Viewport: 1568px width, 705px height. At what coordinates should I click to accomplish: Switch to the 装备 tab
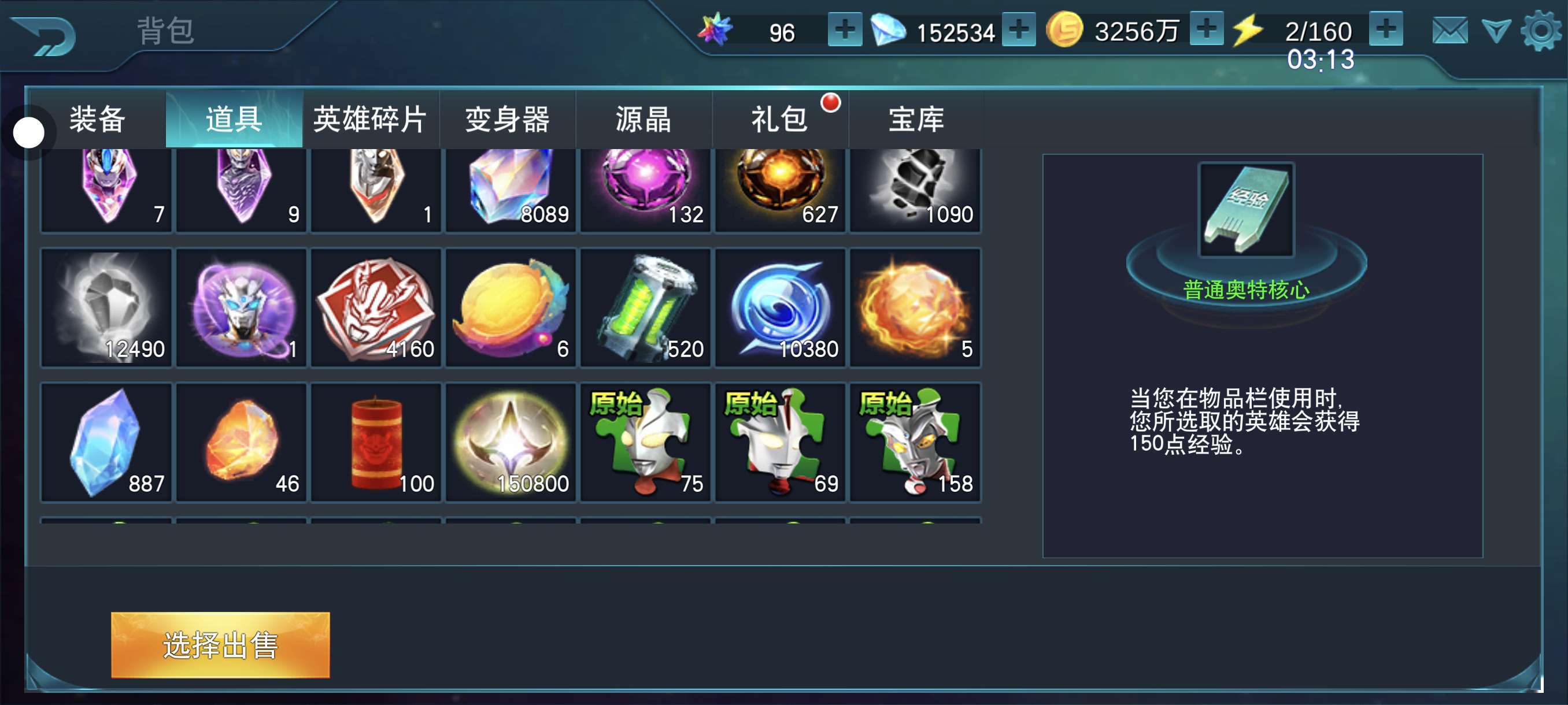click(97, 118)
